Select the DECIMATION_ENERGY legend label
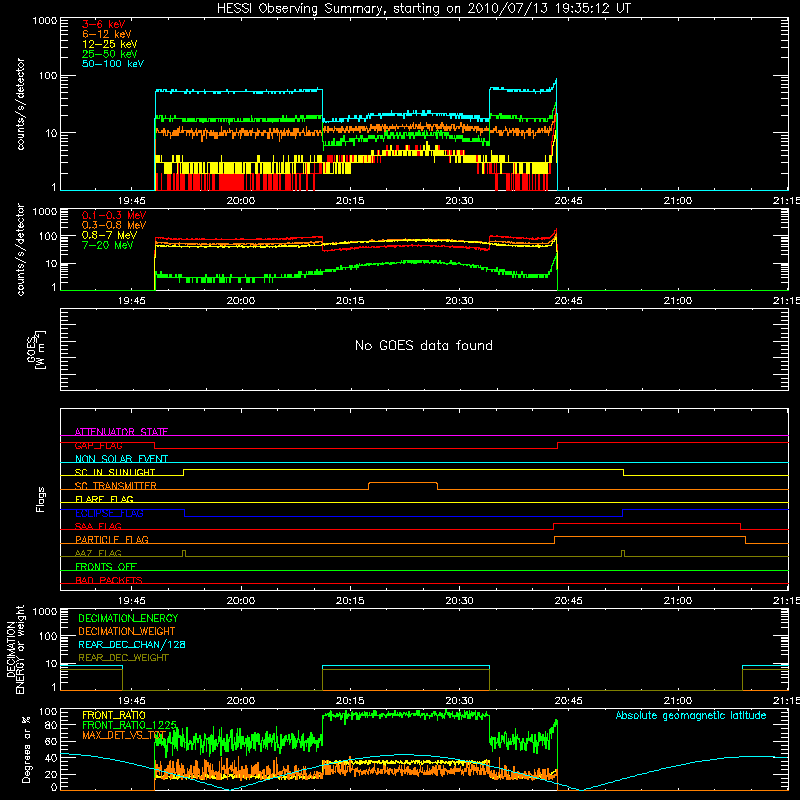Viewport: 800px width, 800px height. click(x=128, y=618)
